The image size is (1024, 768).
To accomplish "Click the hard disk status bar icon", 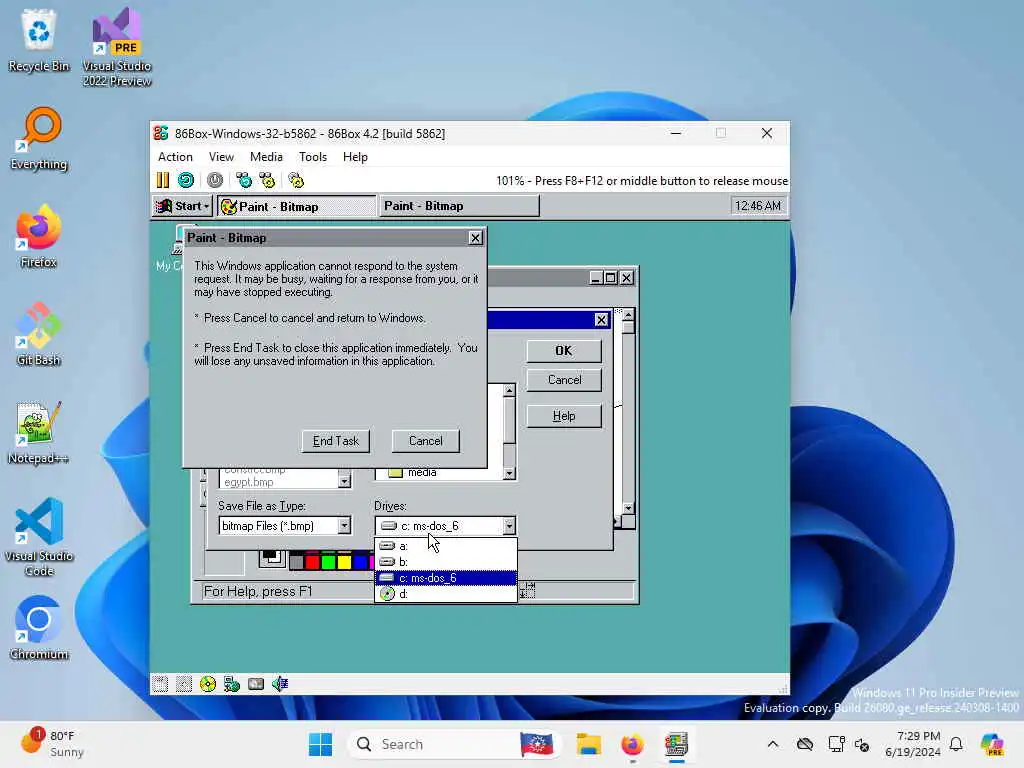I will [256, 684].
